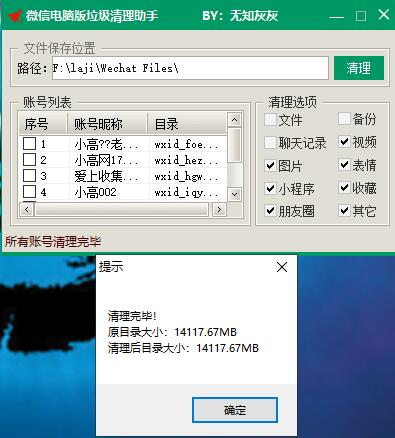The height and width of the screenshot is (438, 395).
Task: Click the red rocket app icon
Action: (x=15, y=16)
